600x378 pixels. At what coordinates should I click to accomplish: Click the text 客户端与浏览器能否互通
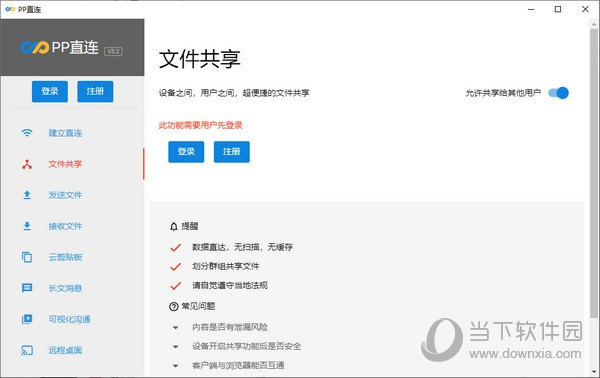(238, 366)
